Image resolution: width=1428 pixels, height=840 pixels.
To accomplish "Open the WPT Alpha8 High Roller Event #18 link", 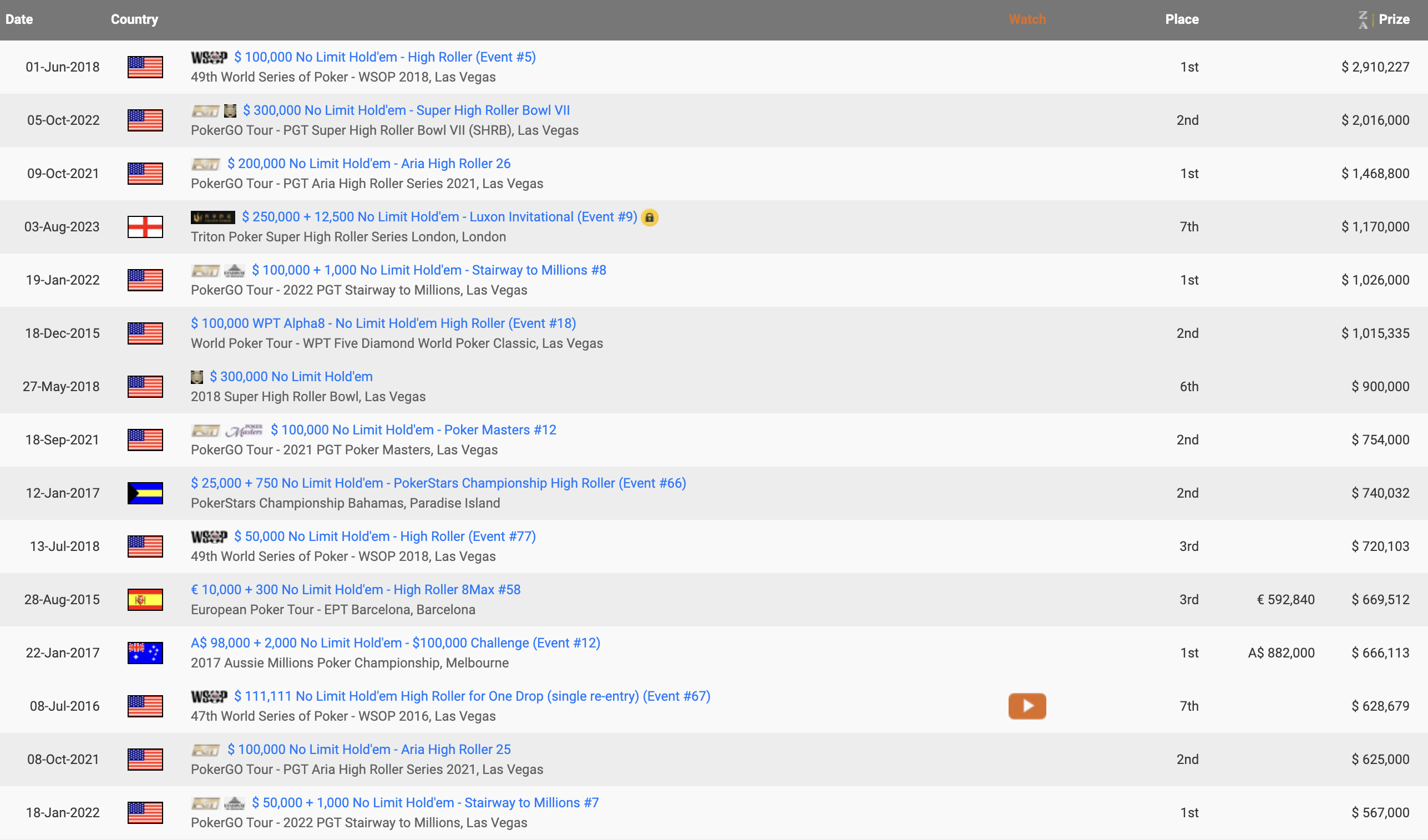I will (383, 323).
